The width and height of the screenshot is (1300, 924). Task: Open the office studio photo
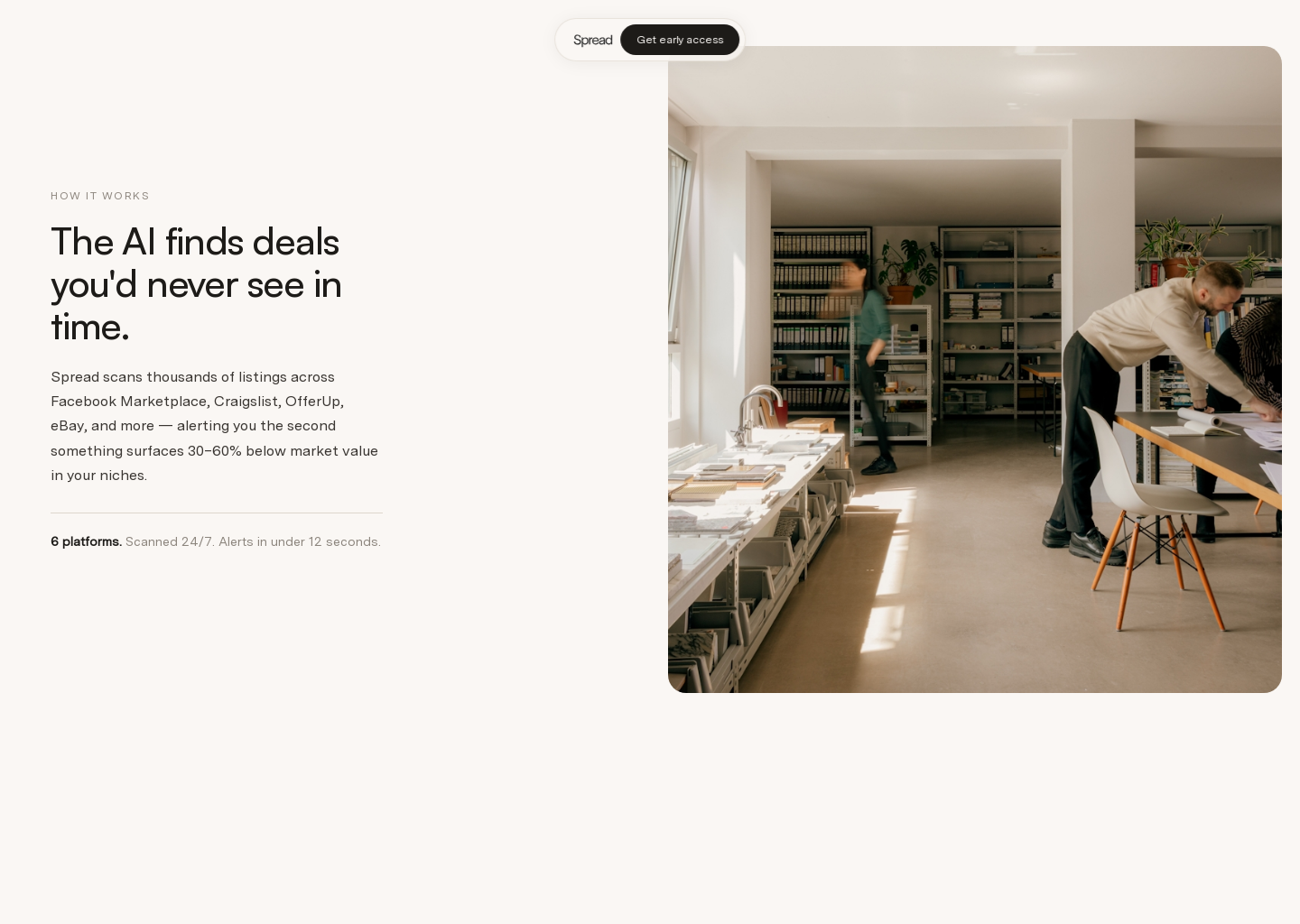coord(975,369)
